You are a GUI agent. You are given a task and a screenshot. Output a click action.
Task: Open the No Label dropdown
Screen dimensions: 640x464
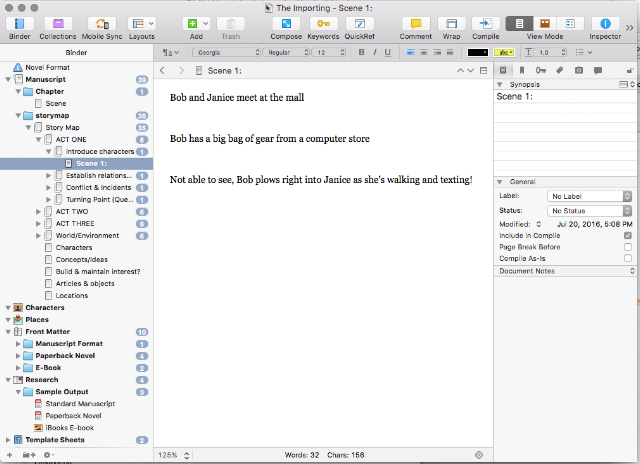[x=589, y=196]
